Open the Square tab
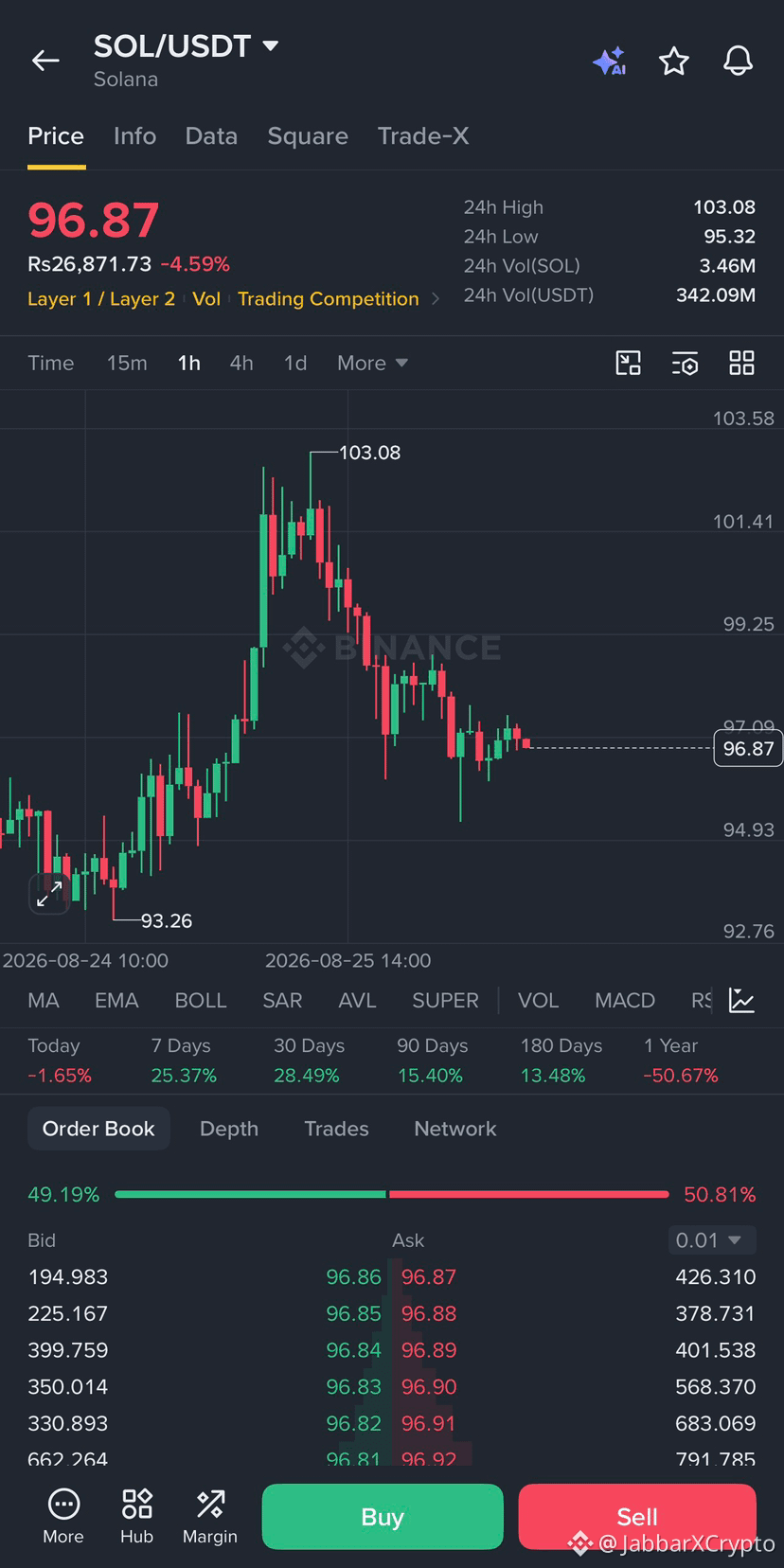 308,136
